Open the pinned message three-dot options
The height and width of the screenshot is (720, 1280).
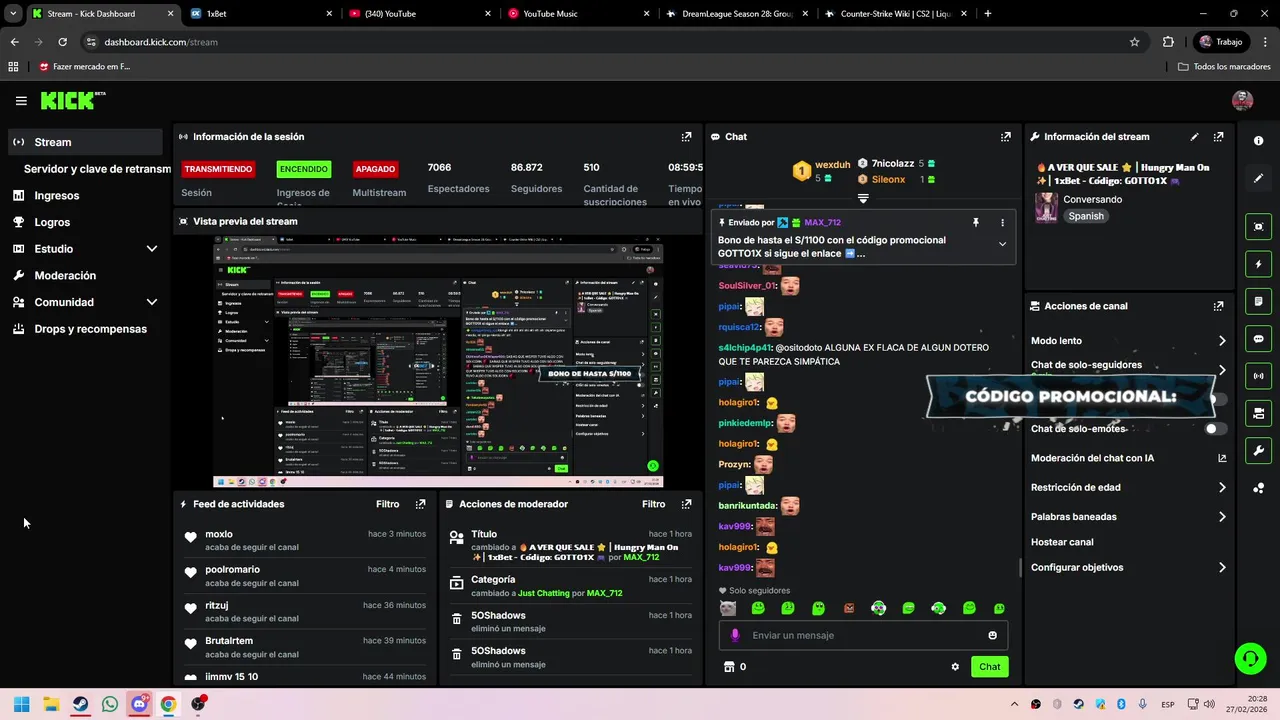pyautogui.click(x=1002, y=223)
